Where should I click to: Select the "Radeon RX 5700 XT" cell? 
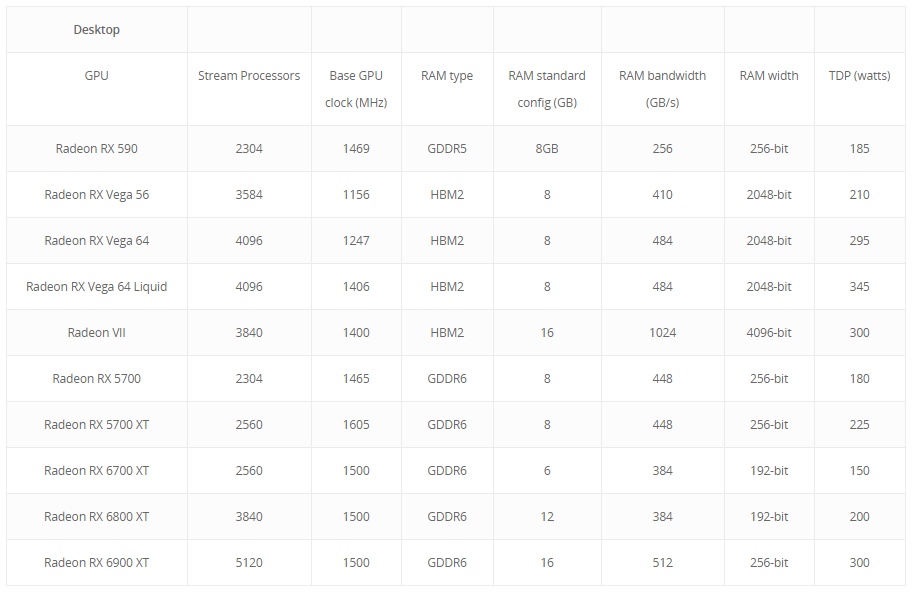[x=97, y=425]
